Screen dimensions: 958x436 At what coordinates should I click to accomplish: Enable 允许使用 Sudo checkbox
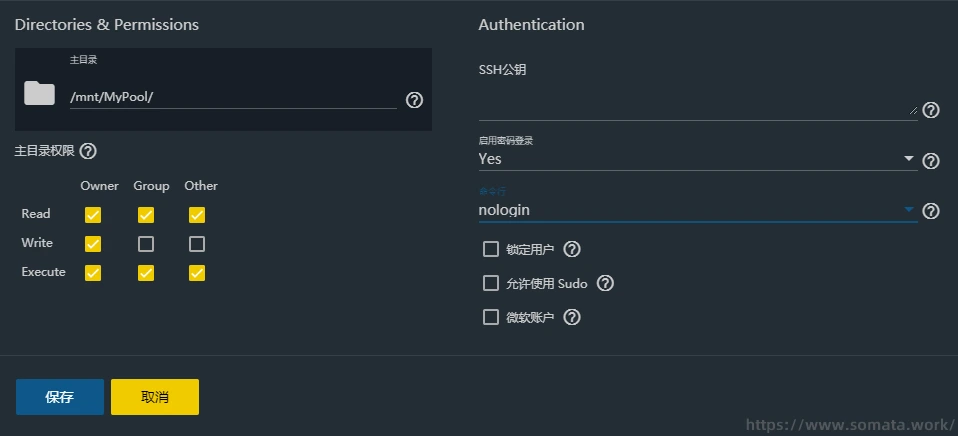491,283
